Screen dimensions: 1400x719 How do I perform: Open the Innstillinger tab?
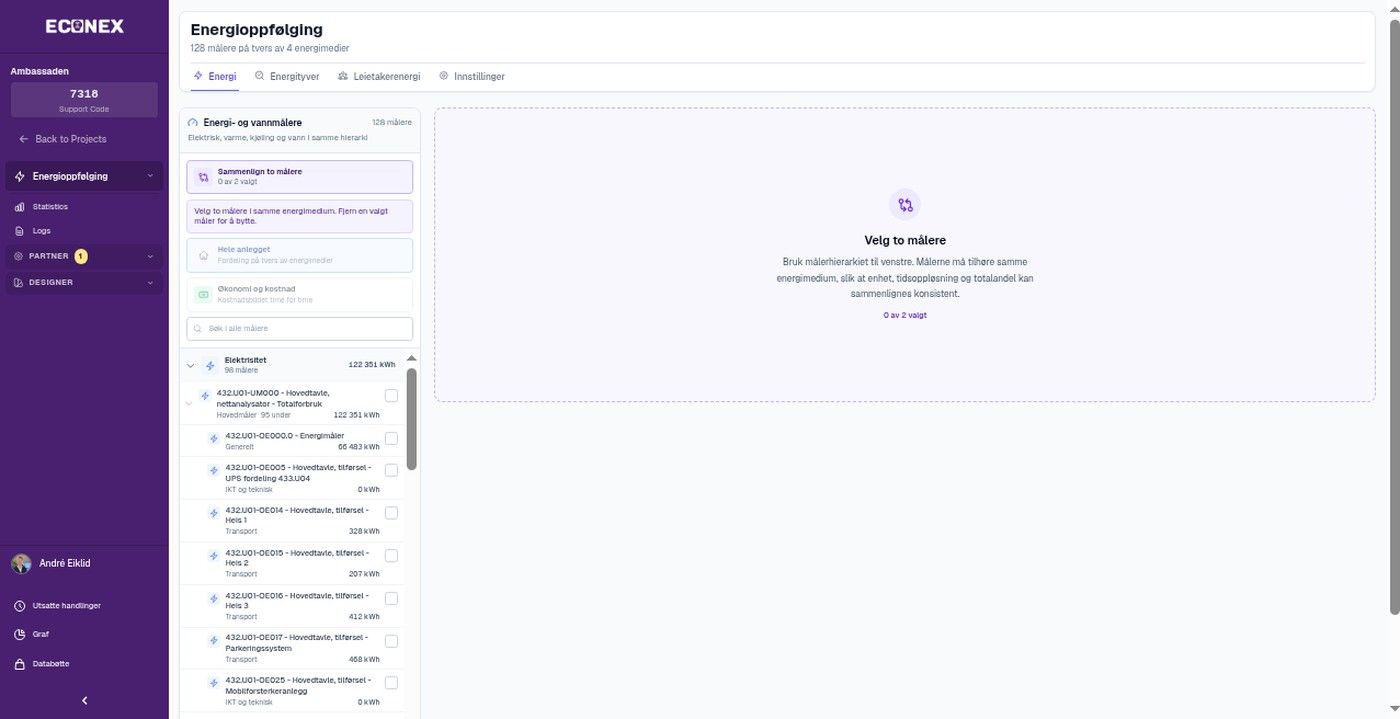coord(471,76)
